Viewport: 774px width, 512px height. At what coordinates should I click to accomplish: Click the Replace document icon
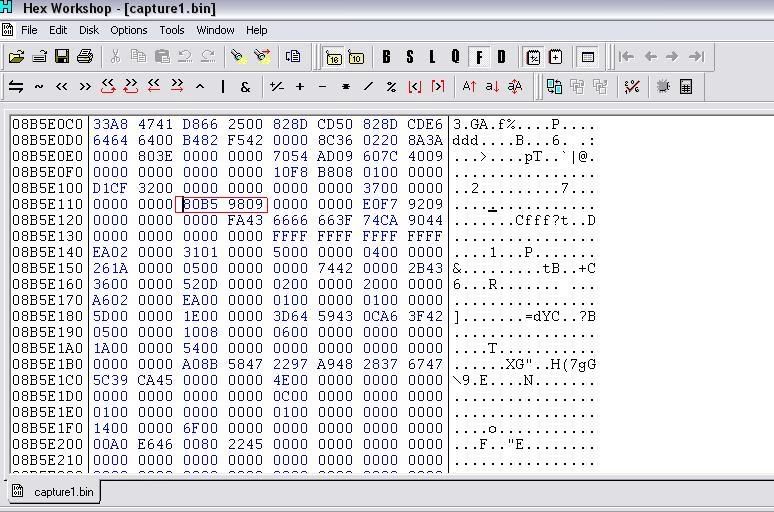(293, 57)
